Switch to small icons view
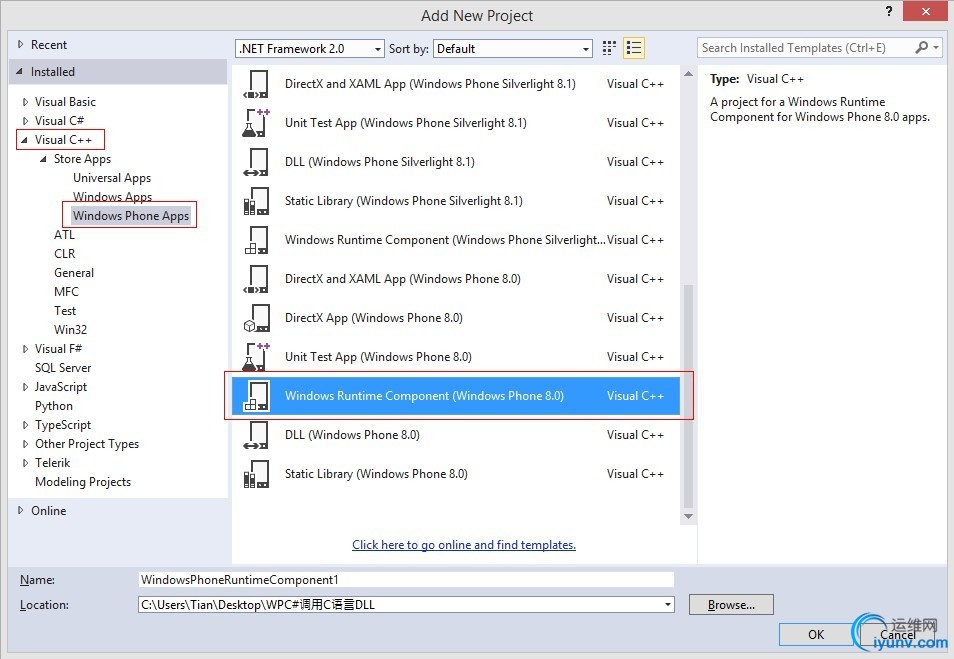Viewport: 954px width, 659px height. pos(609,48)
